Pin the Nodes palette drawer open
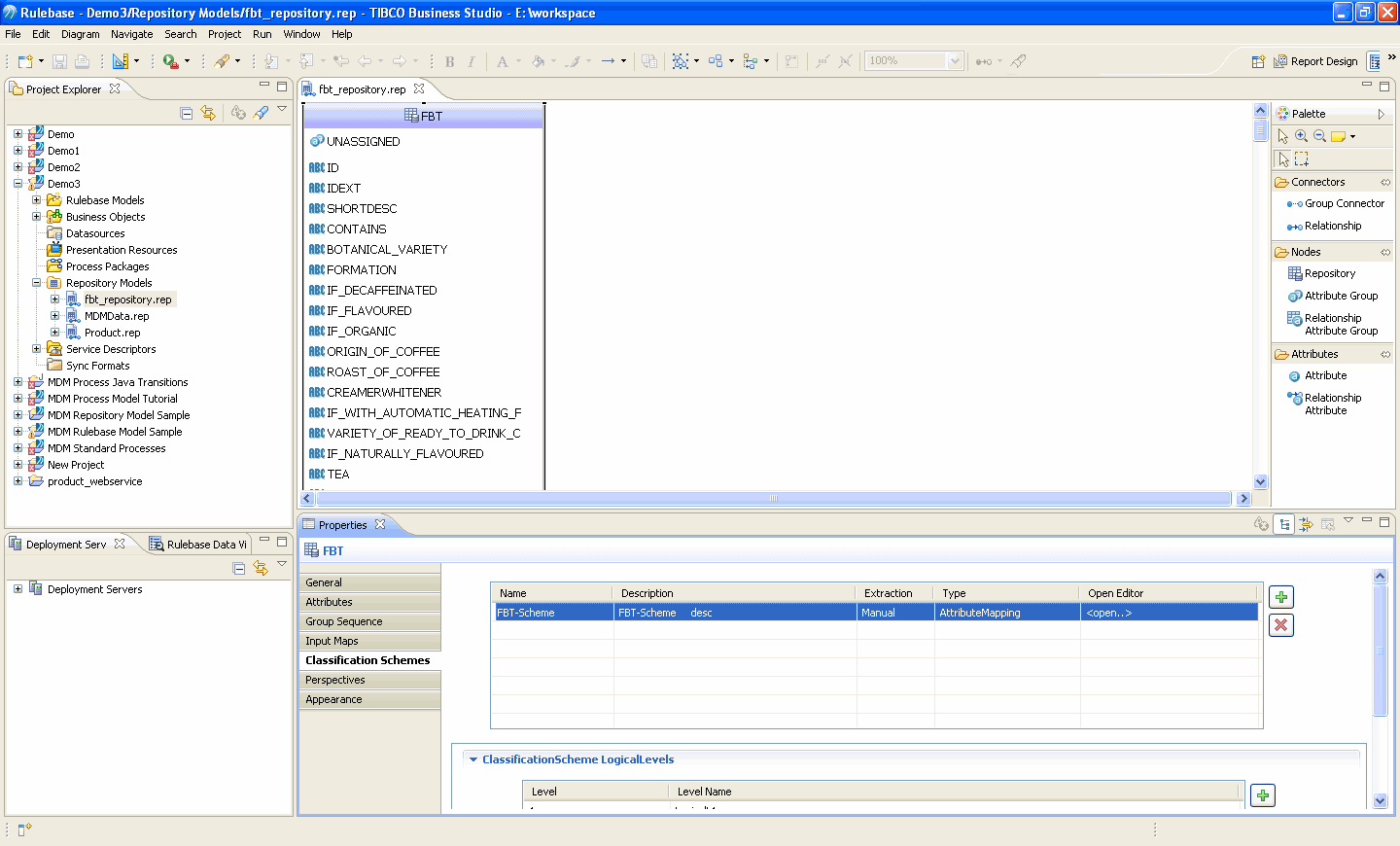This screenshot has height=846, width=1400. (x=1385, y=252)
